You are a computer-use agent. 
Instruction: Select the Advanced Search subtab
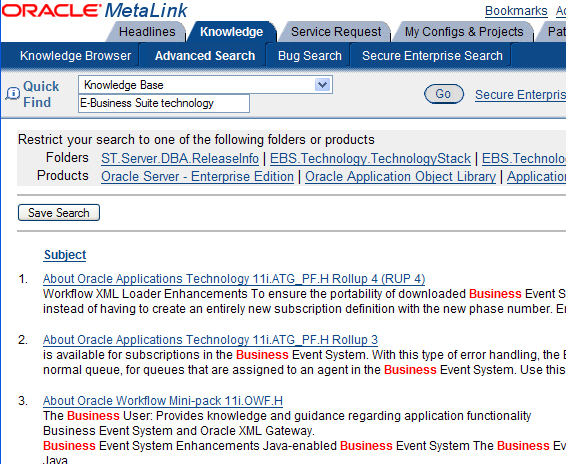click(205, 56)
